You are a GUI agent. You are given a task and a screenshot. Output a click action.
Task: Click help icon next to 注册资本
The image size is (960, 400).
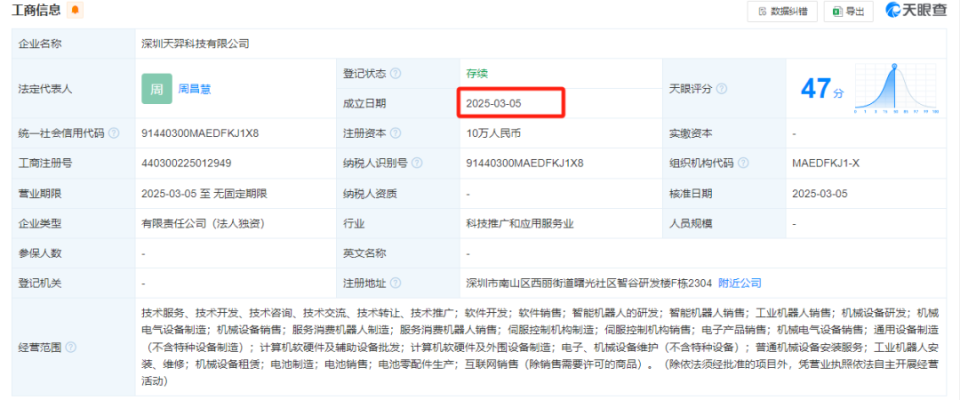(396, 133)
